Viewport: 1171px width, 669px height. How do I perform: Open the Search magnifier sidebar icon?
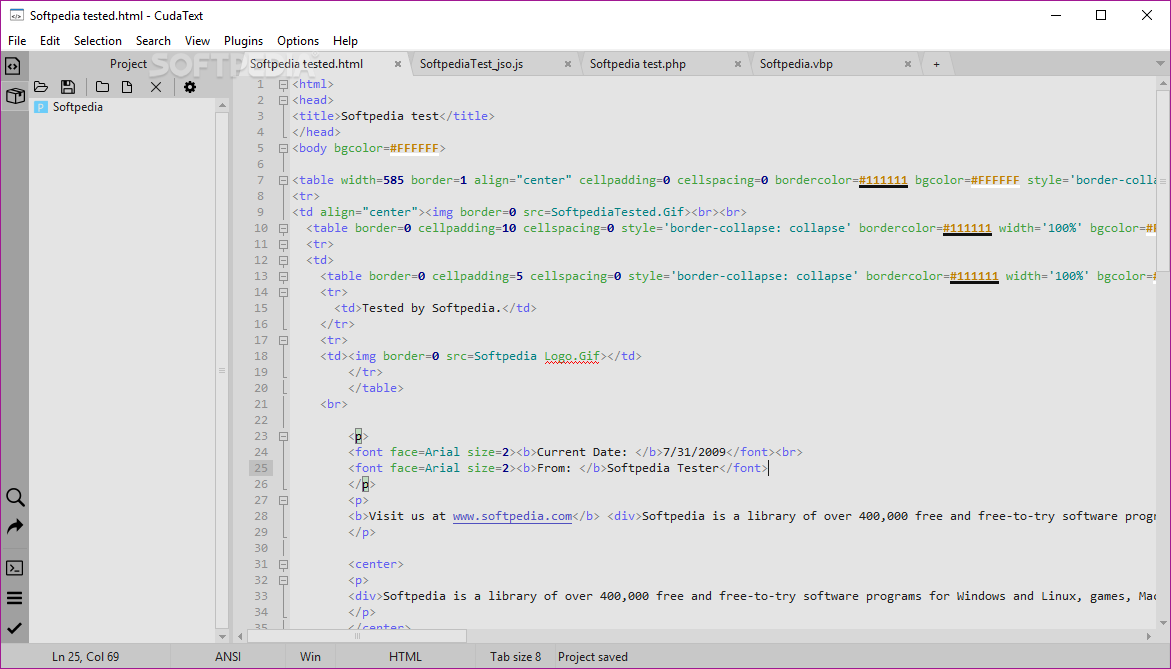[x=15, y=497]
